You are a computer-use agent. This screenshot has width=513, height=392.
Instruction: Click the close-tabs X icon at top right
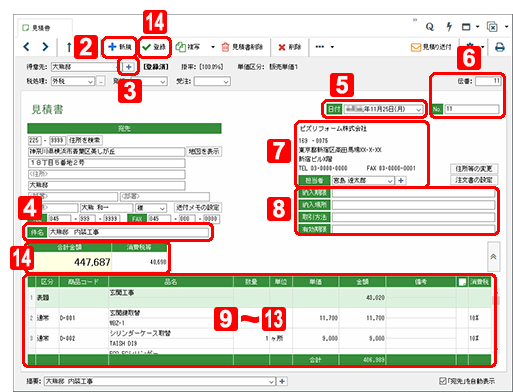coord(492,27)
